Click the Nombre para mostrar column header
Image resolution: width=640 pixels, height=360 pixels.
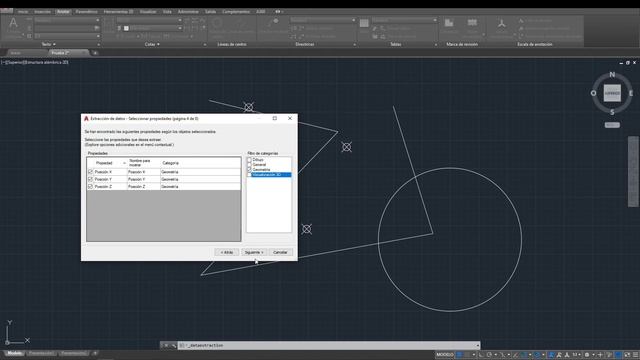point(143,163)
